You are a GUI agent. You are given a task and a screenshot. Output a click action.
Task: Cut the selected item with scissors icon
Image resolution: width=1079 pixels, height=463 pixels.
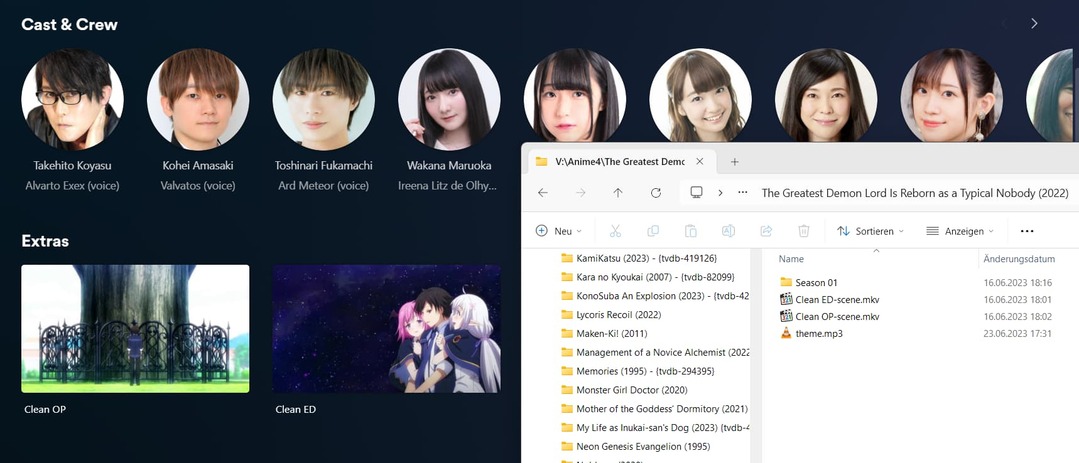(x=615, y=231)
